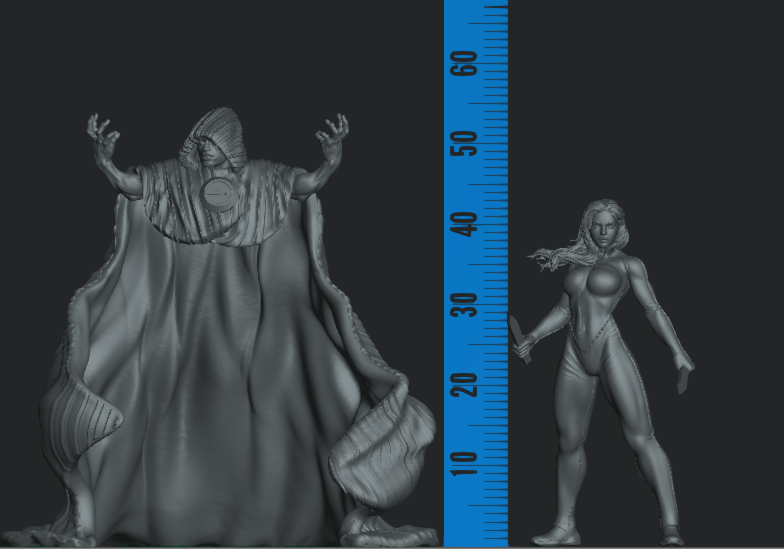Screen dimensions: 784x549
Task: Click the '10' mark on the ruler
Action: [464, 464]
